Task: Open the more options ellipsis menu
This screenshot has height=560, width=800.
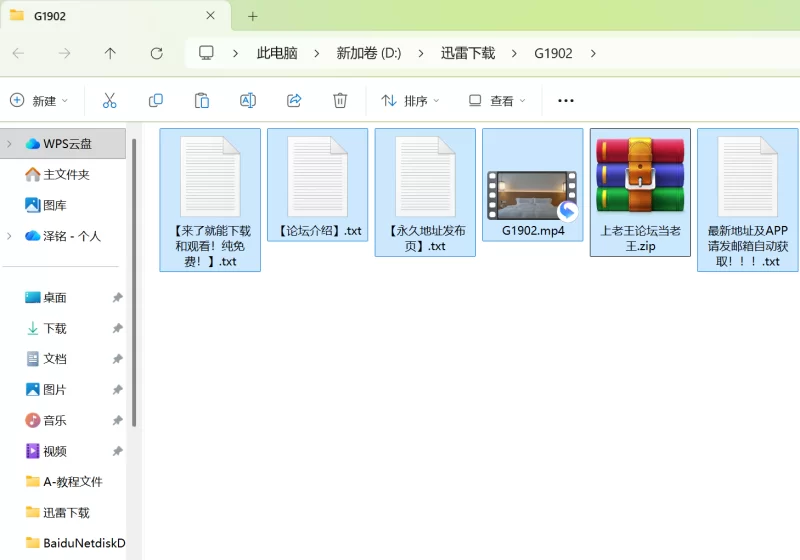Action: point(566,100)
